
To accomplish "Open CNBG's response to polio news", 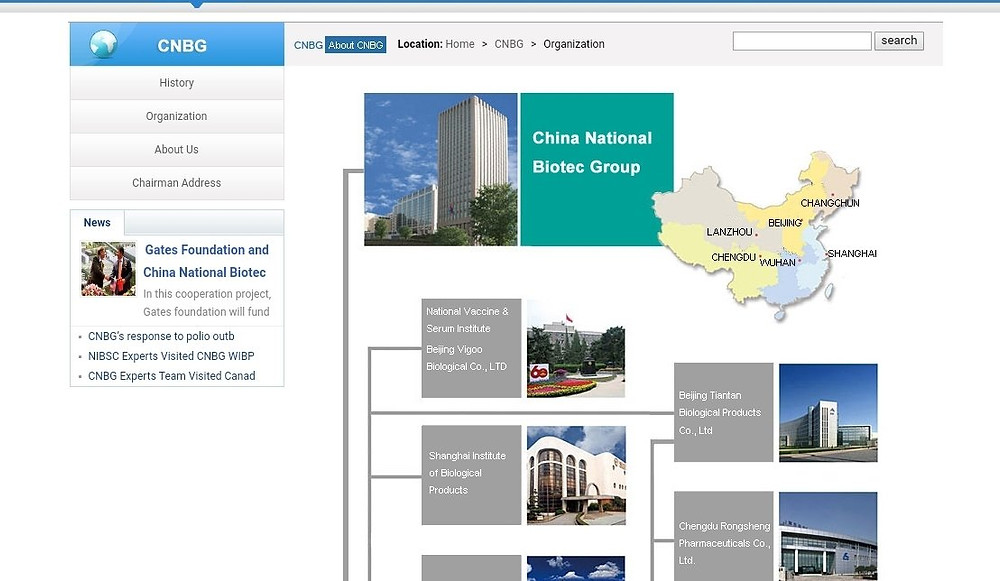I will pyautogui.click(x=161, y=336).
